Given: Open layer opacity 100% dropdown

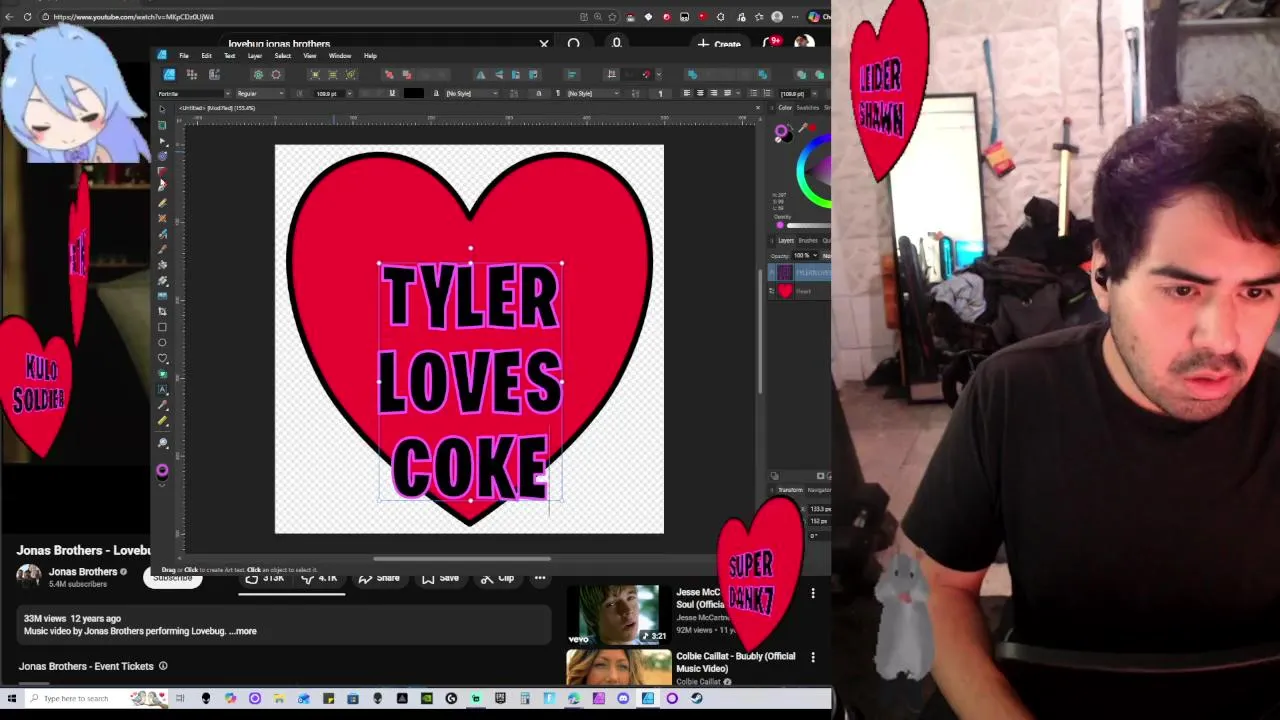Looking at the screenshot, I should [814, 255].
